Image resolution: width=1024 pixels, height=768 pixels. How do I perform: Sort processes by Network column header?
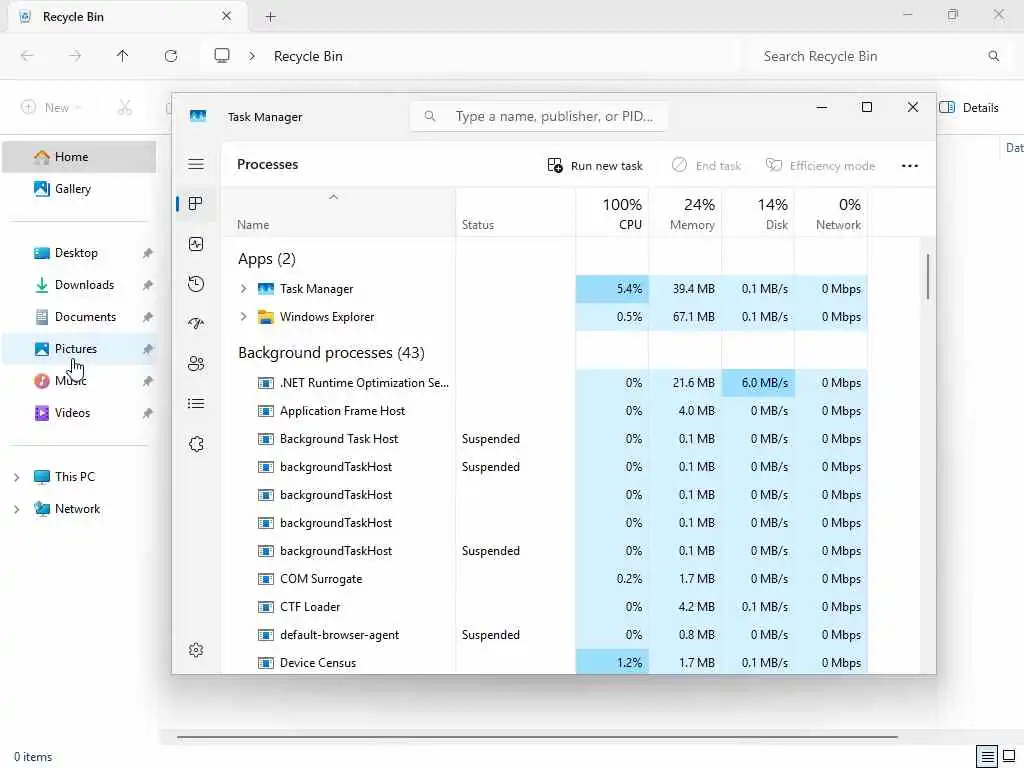(x=831, y=214)
